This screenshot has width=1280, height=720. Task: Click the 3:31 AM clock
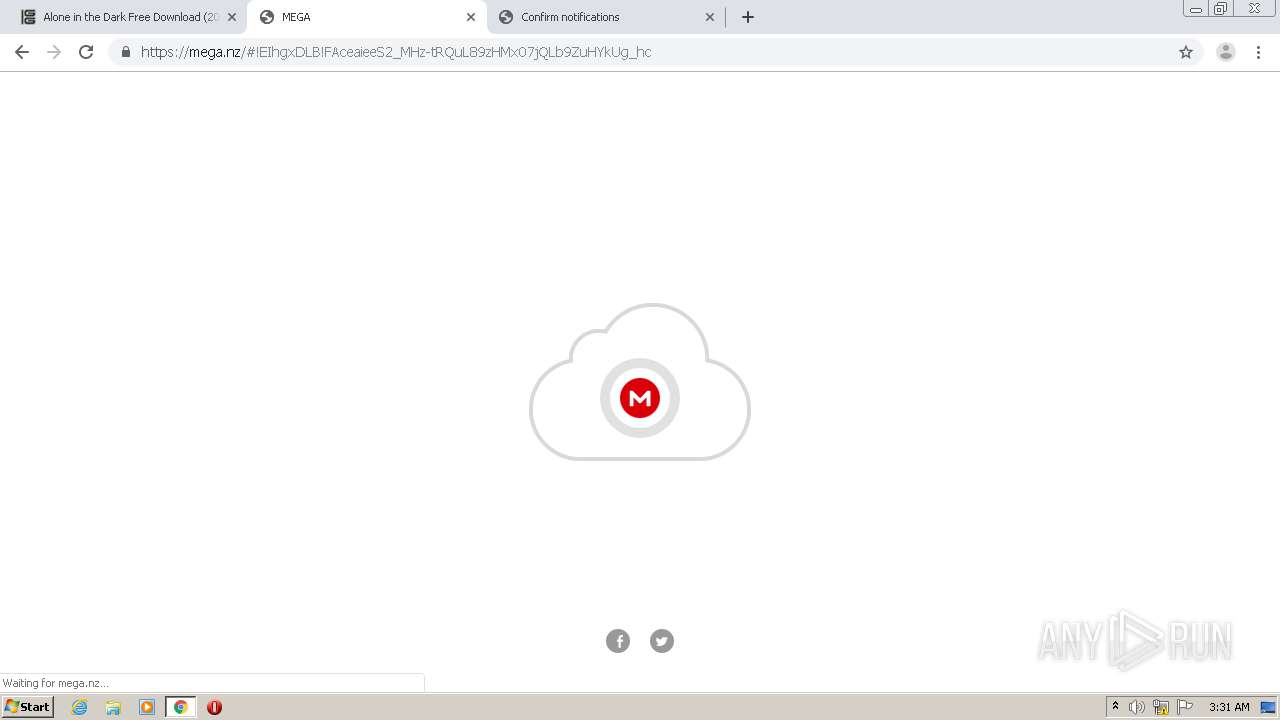(1229, 707)
